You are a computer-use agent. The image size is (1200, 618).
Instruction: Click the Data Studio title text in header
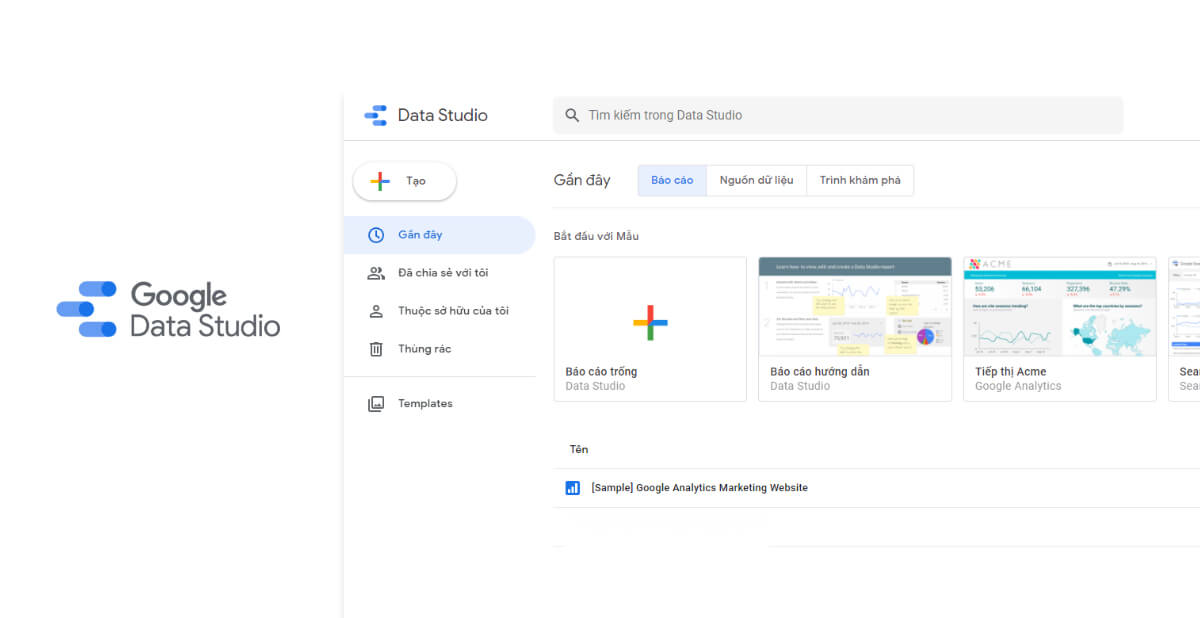point(442,115)
